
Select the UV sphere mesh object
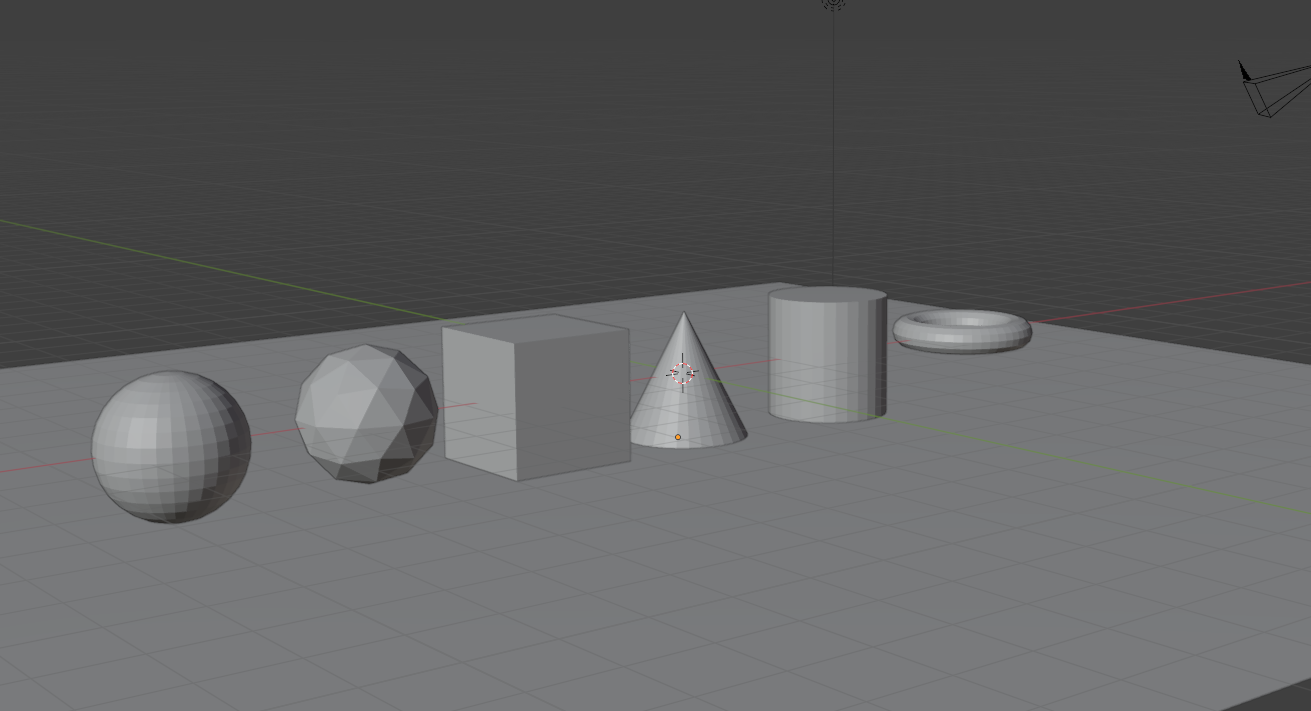[171, 447]
